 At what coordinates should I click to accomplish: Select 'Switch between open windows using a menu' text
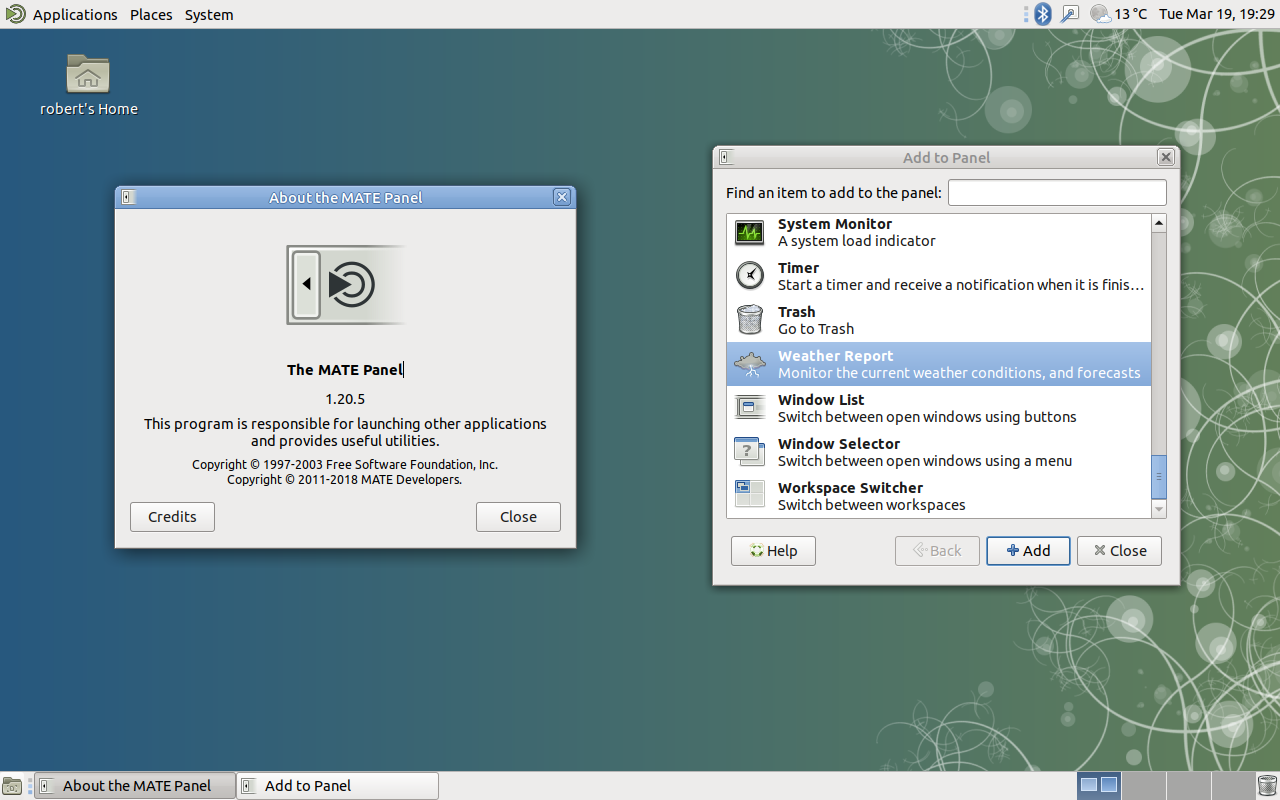point(925,461)
